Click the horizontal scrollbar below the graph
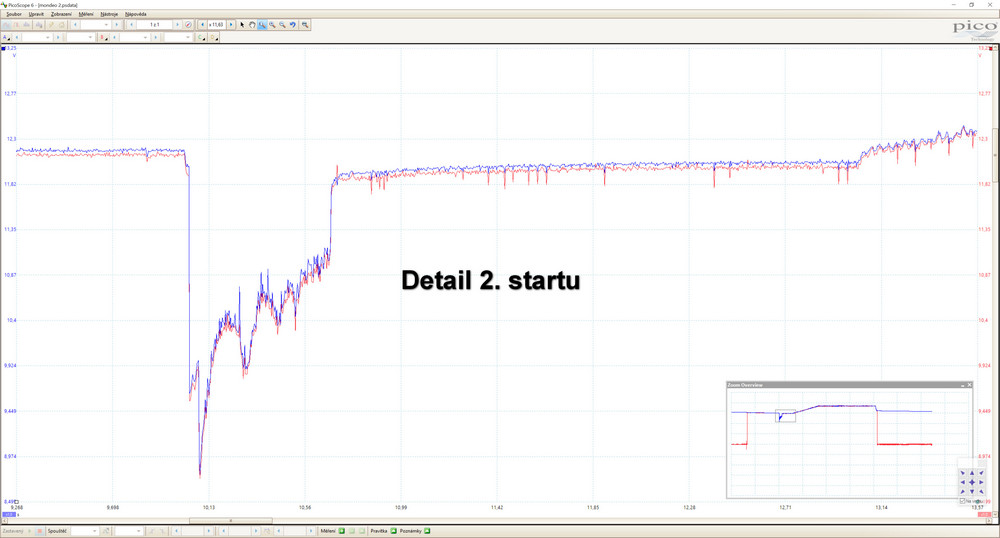Image resolution: width=1000 pixels, height=538 pixels. [230, 520]
